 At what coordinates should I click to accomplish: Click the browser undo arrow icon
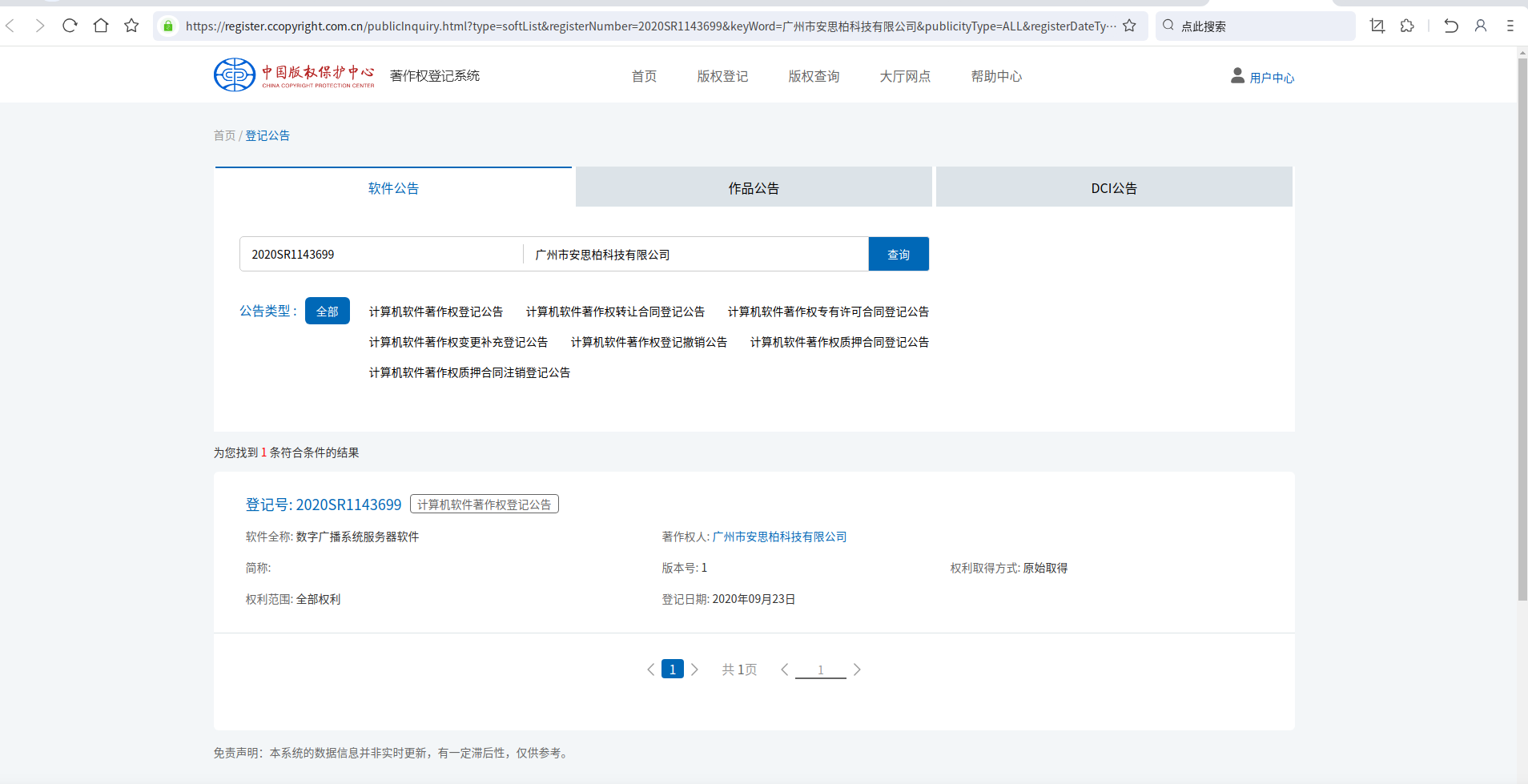(1450, 26)
